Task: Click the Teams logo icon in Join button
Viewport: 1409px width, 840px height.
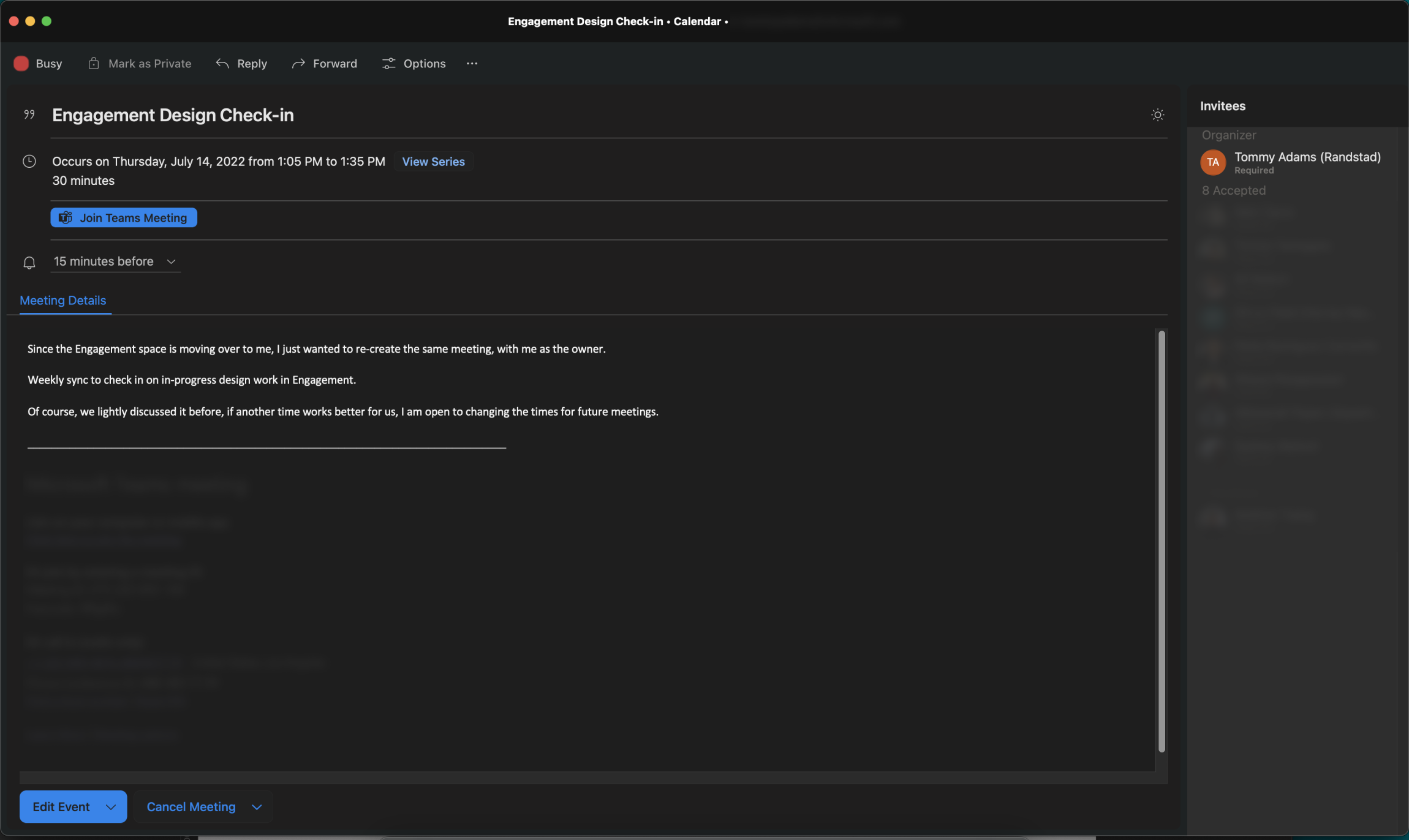Action: point(66,218)
